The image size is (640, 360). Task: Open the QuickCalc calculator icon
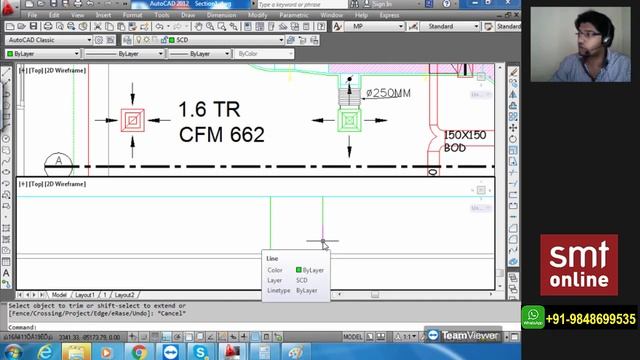306,27
